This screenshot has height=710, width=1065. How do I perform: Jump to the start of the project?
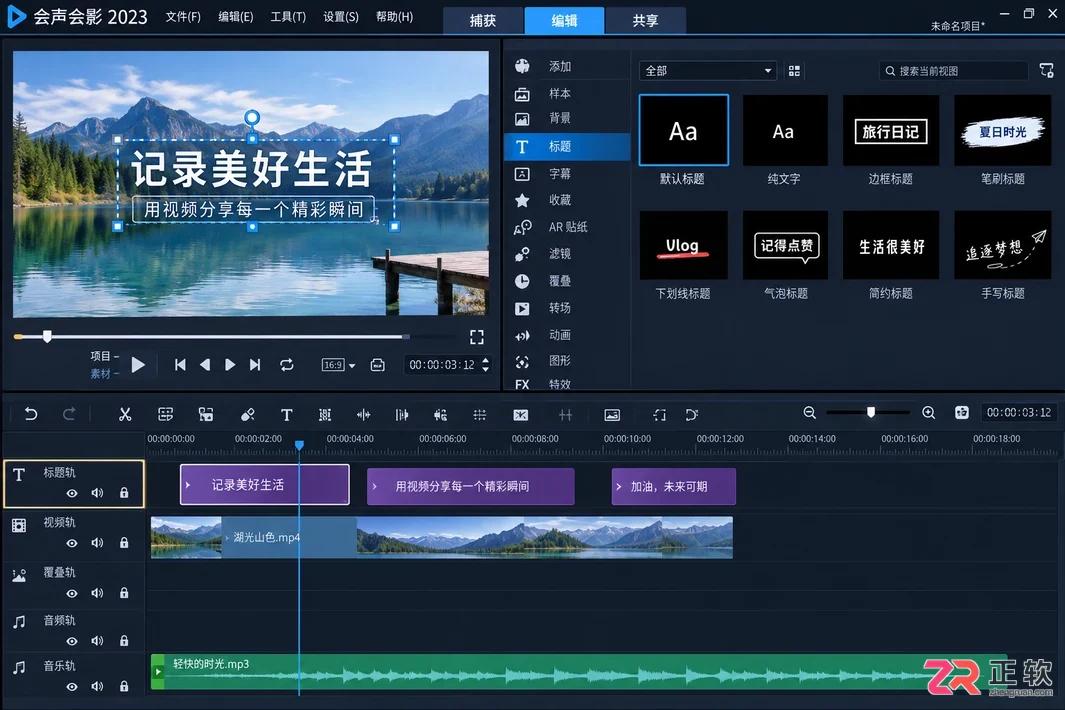coord(180,365)
